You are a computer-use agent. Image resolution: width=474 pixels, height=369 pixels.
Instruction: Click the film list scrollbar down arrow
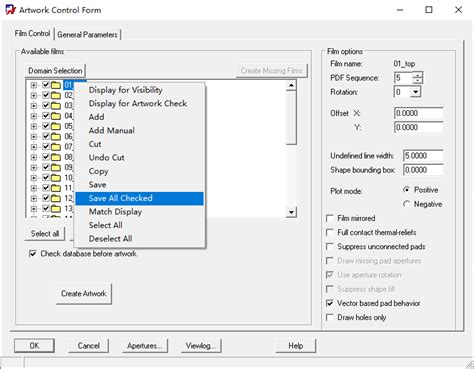pyautogui.click(x=291, y=212)
